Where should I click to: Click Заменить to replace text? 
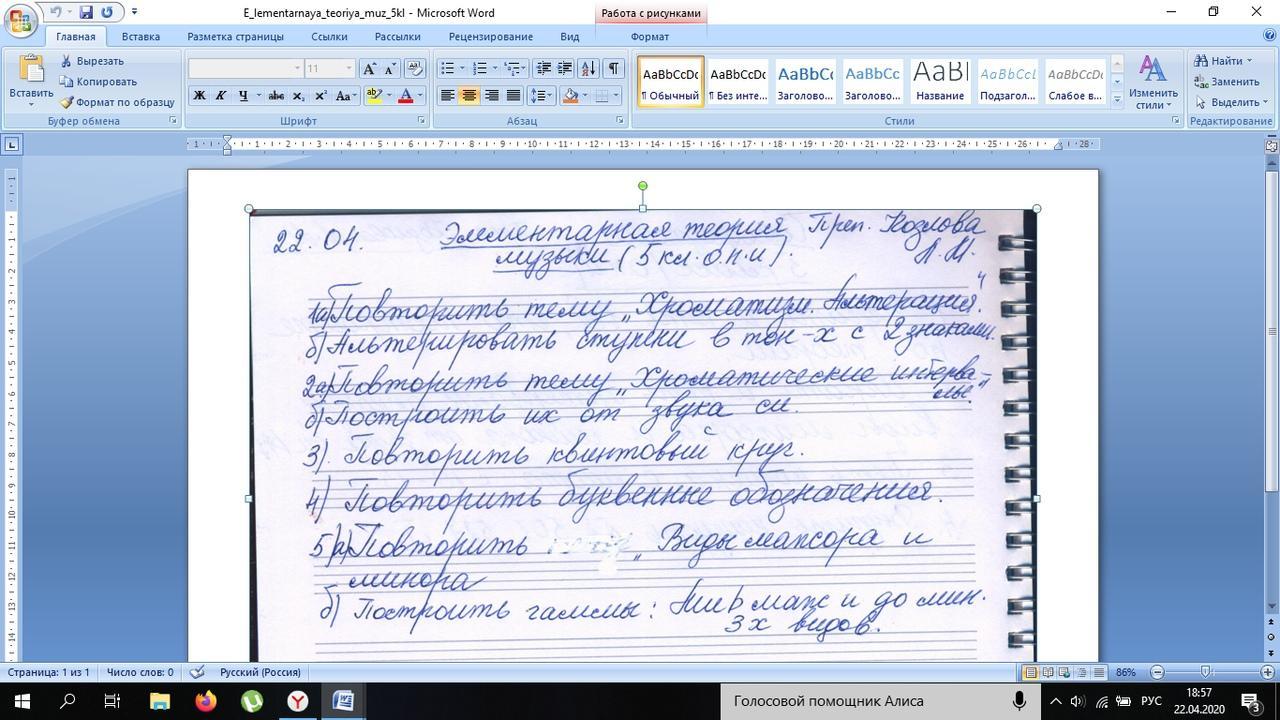[x=1227, y=81]
